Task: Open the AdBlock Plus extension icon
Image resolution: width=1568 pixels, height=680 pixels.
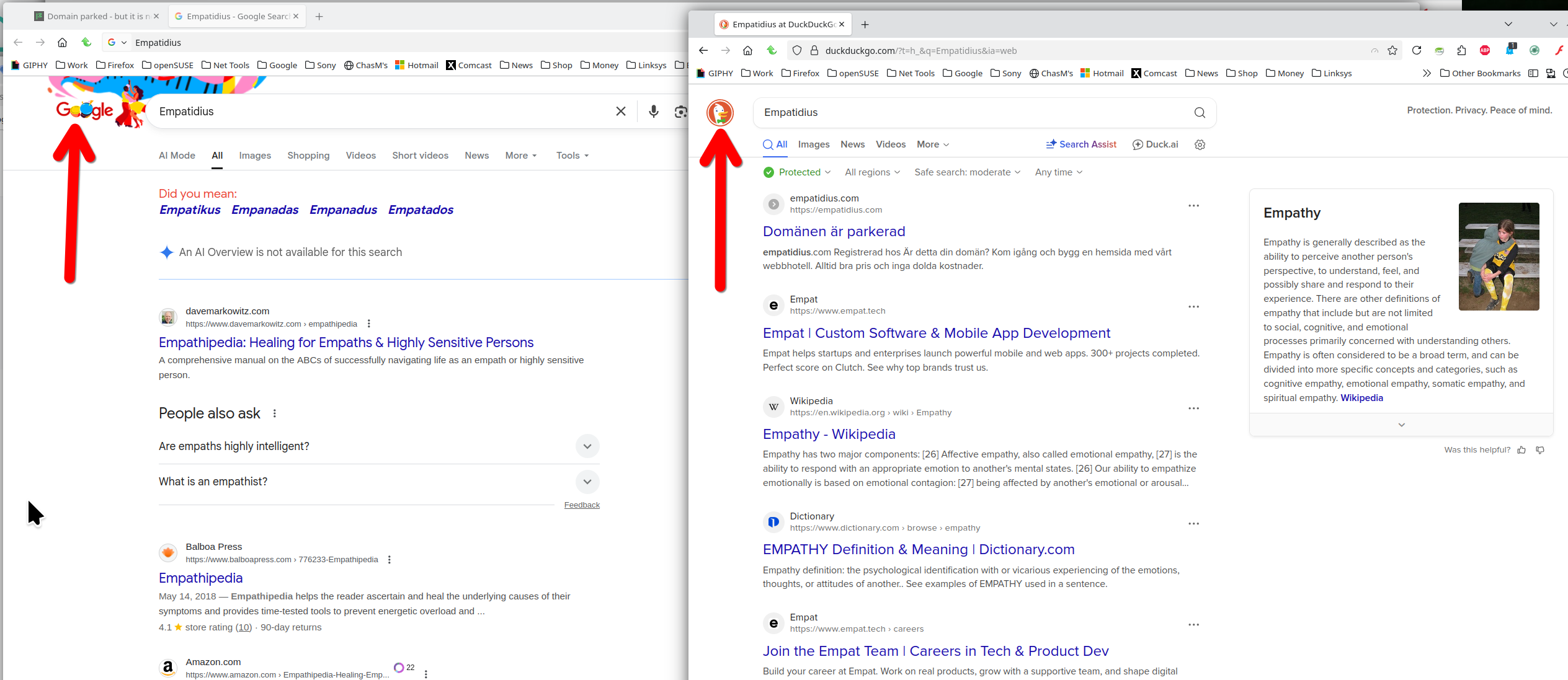Action: tap(1485, 51)
